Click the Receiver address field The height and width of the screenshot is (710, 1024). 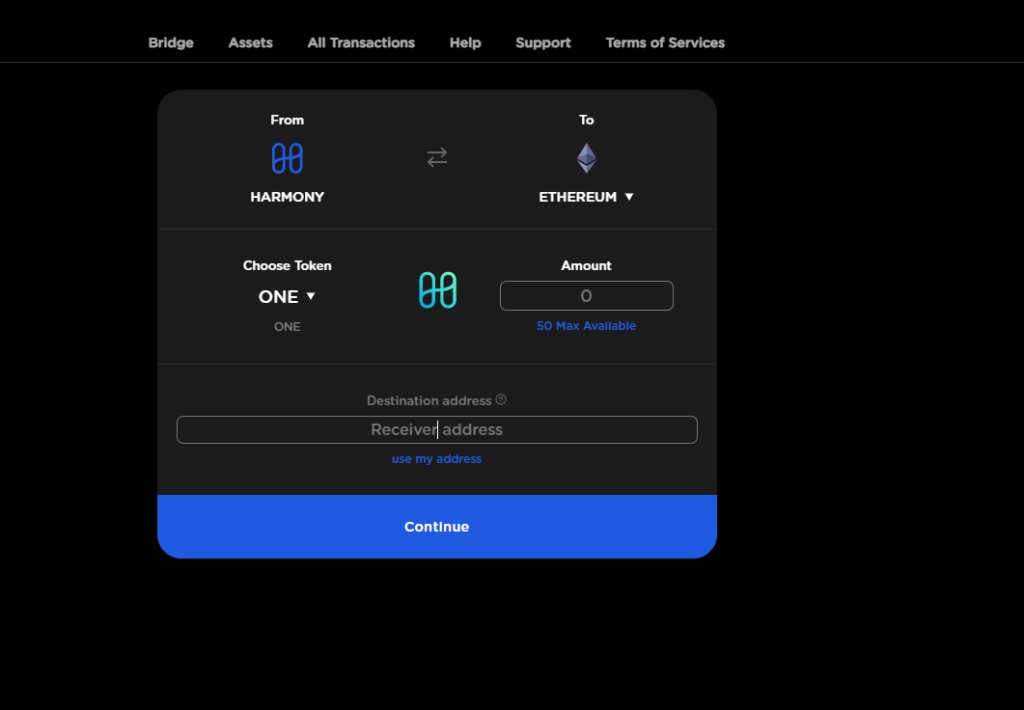pos(436,429)
